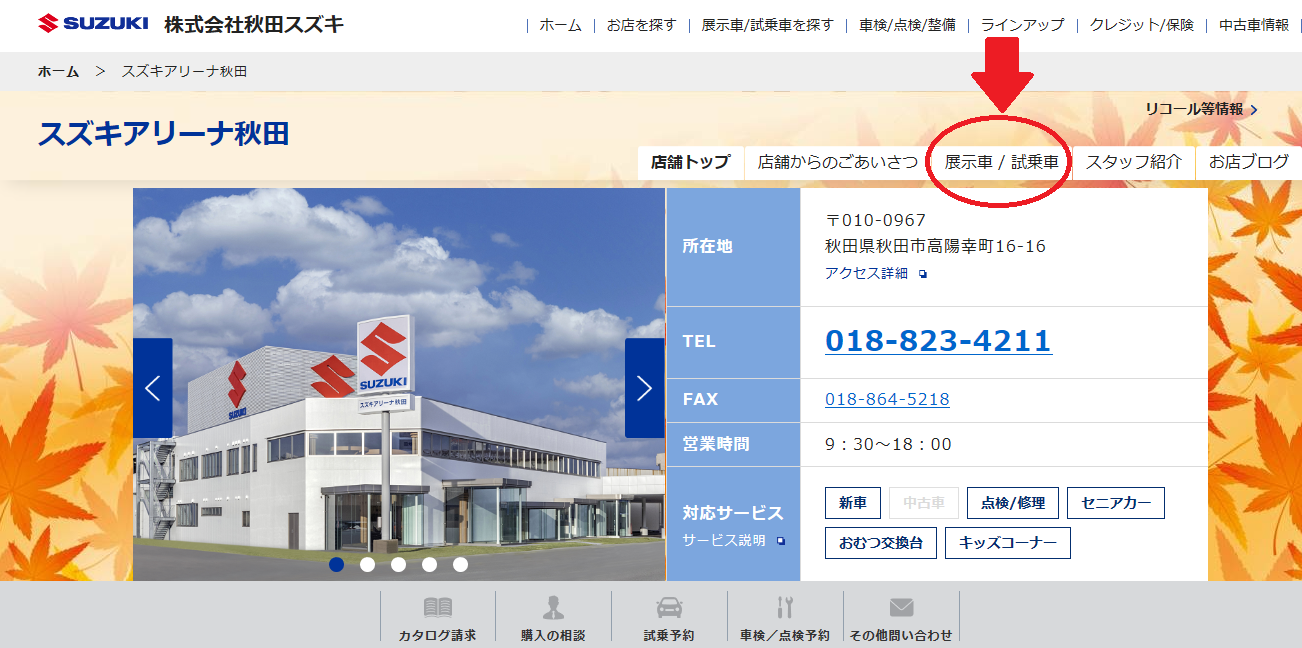This screenshot has height=648, width=1302.
Task: Open クレジット/保険 in top navigation
Action: click(x=1141, y=25)
